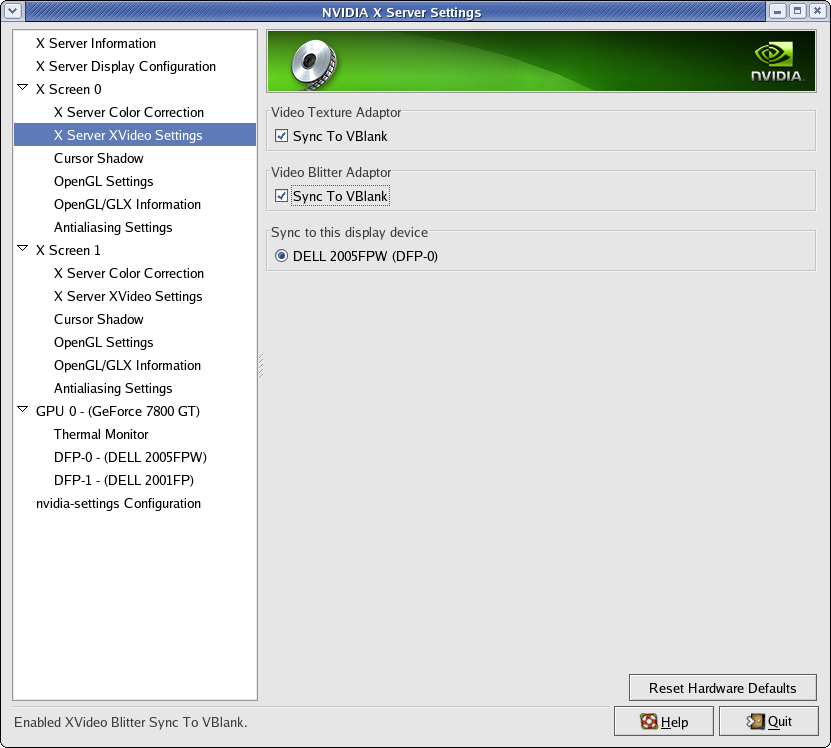Open OpenGL/GLX Information under X Screen 0

(x=127, y=205)
